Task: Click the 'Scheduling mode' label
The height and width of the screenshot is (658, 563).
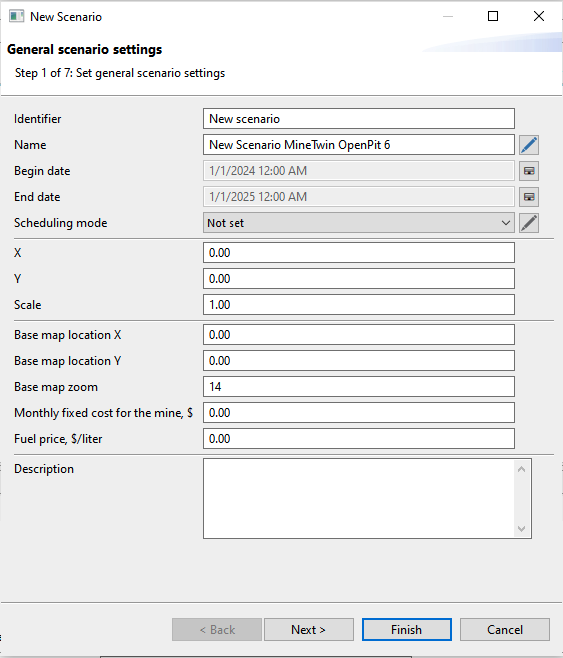Action: pyautogui.click(x=61, y=223)
